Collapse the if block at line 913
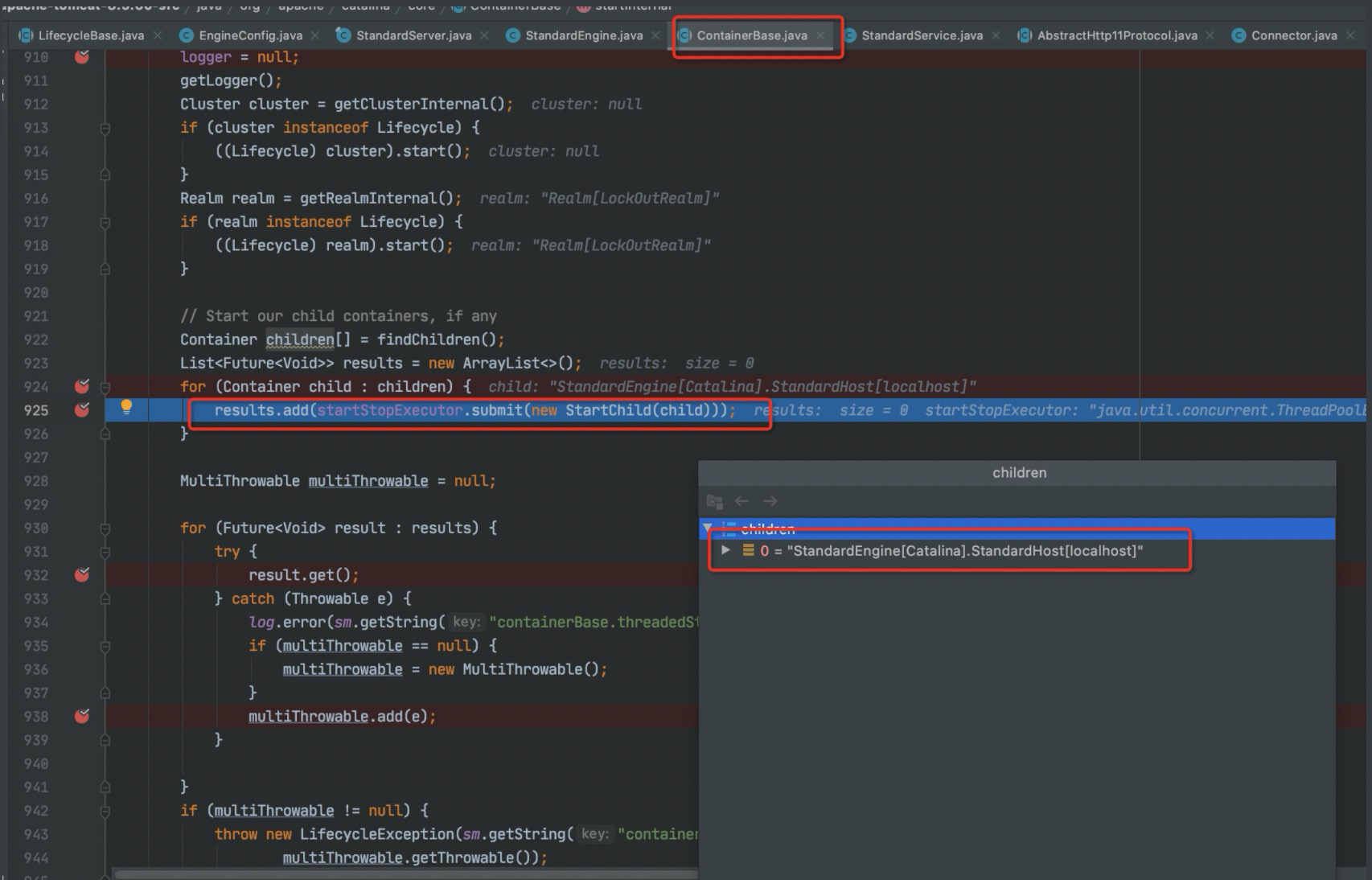 coord(105,128)
